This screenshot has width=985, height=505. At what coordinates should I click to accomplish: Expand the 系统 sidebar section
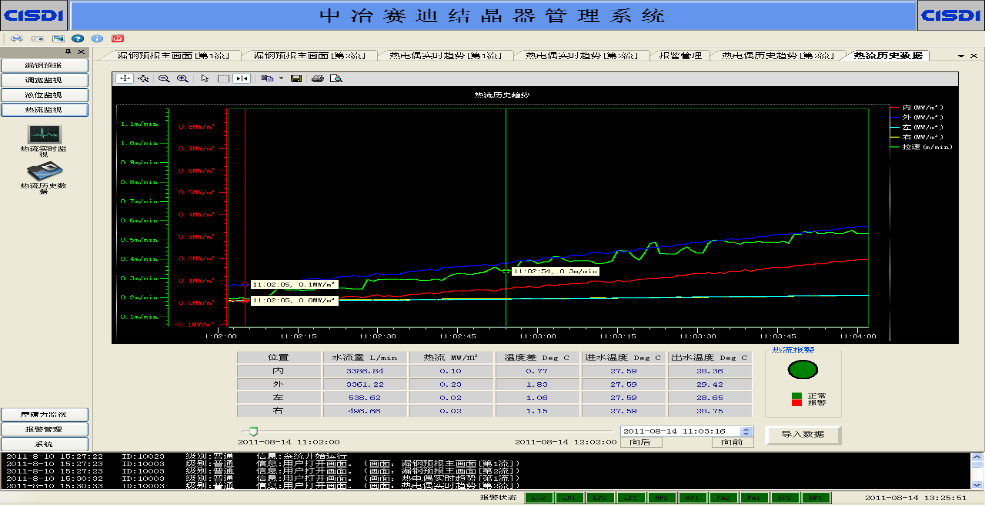(45, 444)
